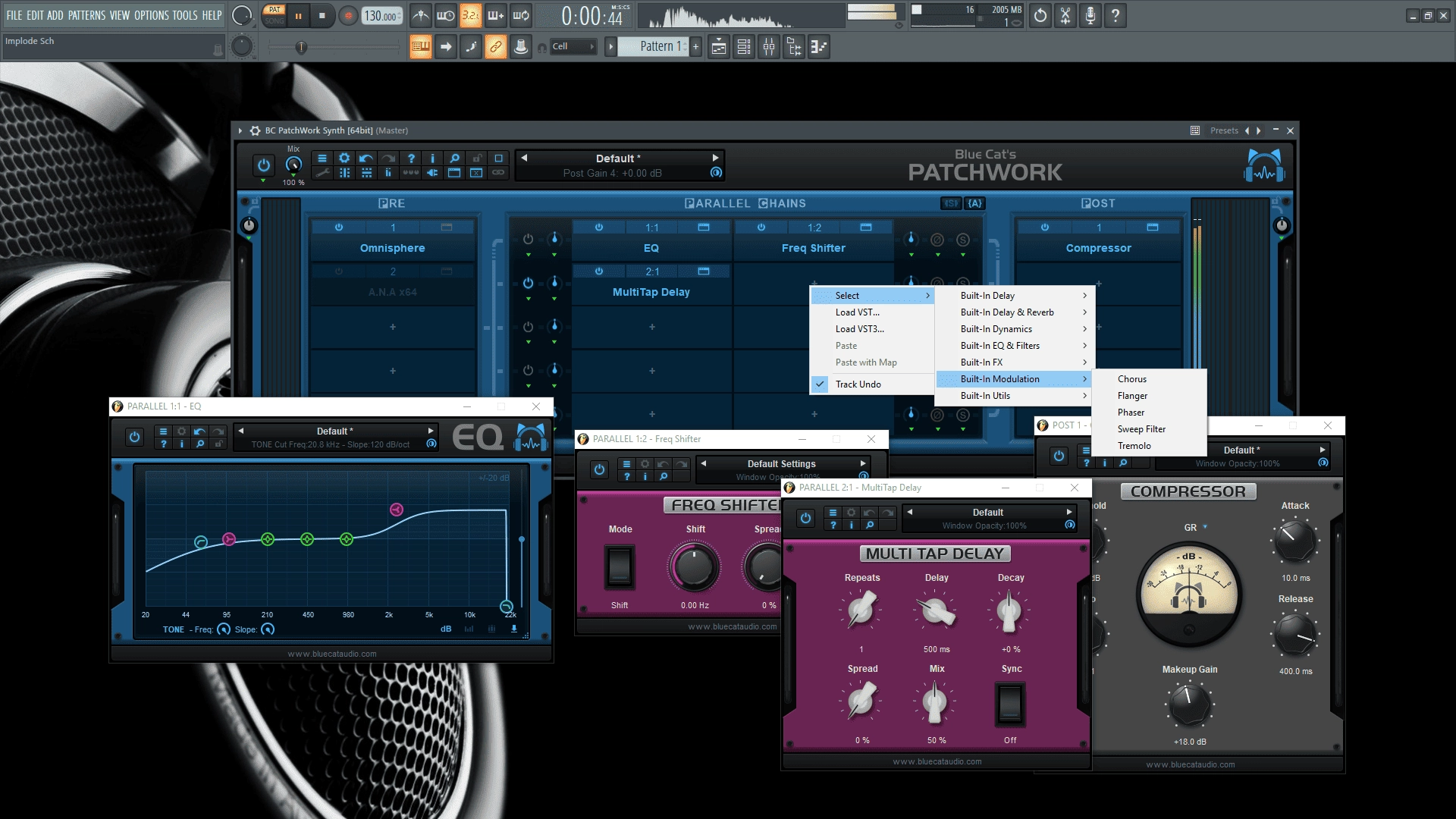Select Phaser from modulation submenu

[1149, 413]
